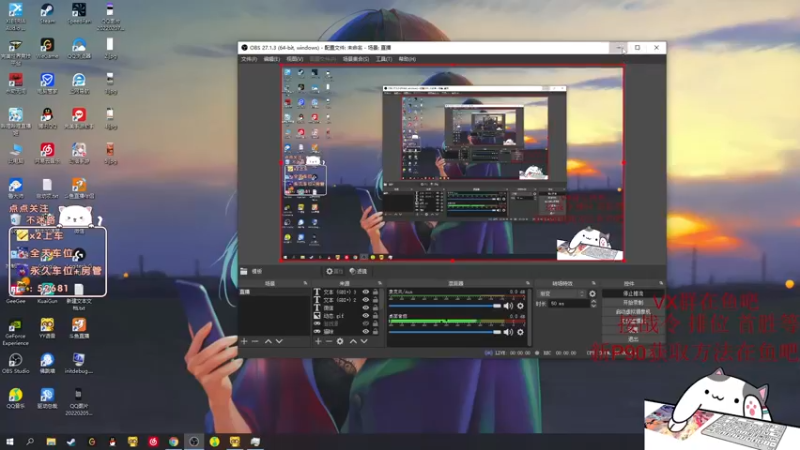Open the Tools menu in OBS
800x450 pixels.
[x=384, y=59]
